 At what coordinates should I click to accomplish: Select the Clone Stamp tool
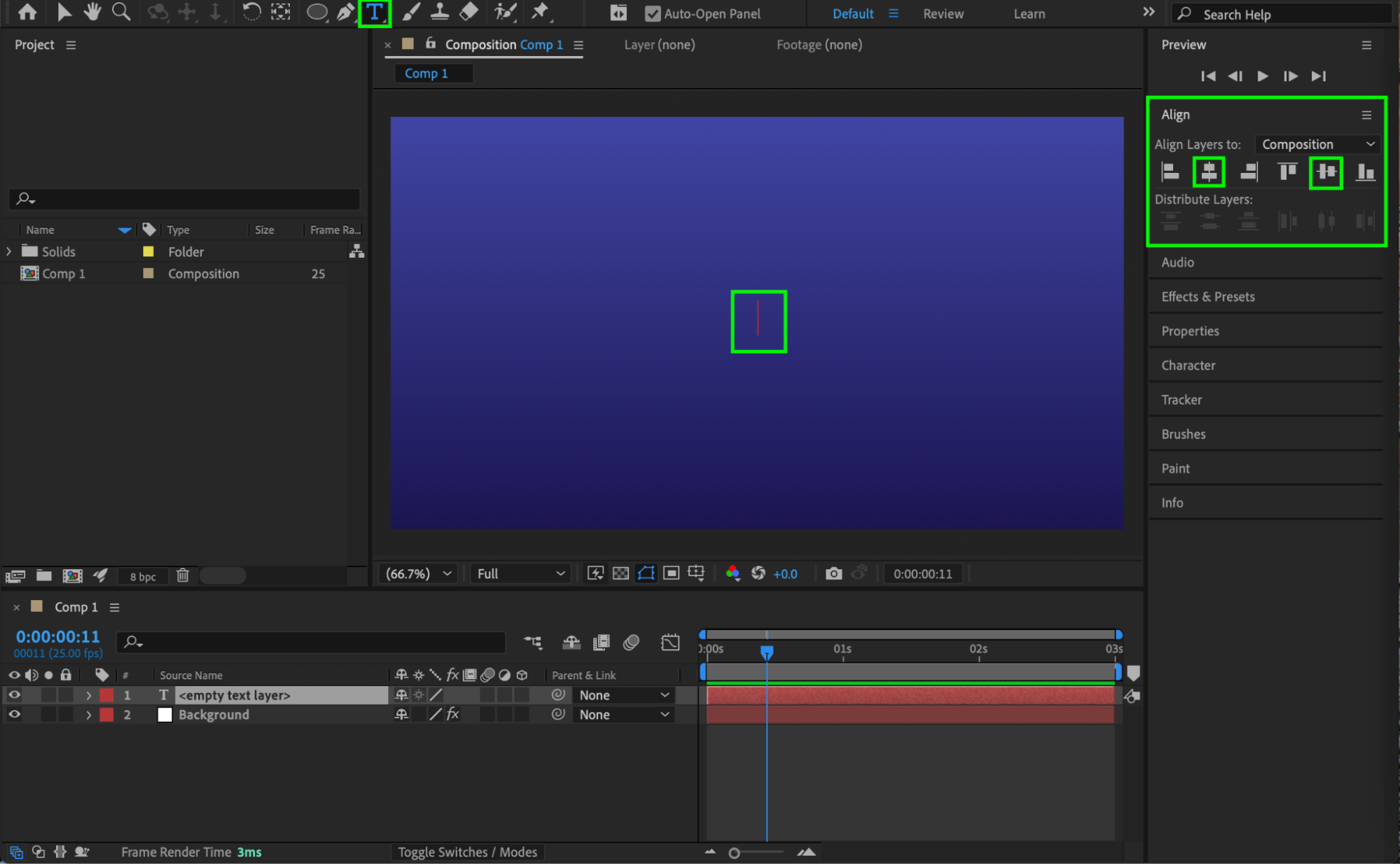point(440,12)
